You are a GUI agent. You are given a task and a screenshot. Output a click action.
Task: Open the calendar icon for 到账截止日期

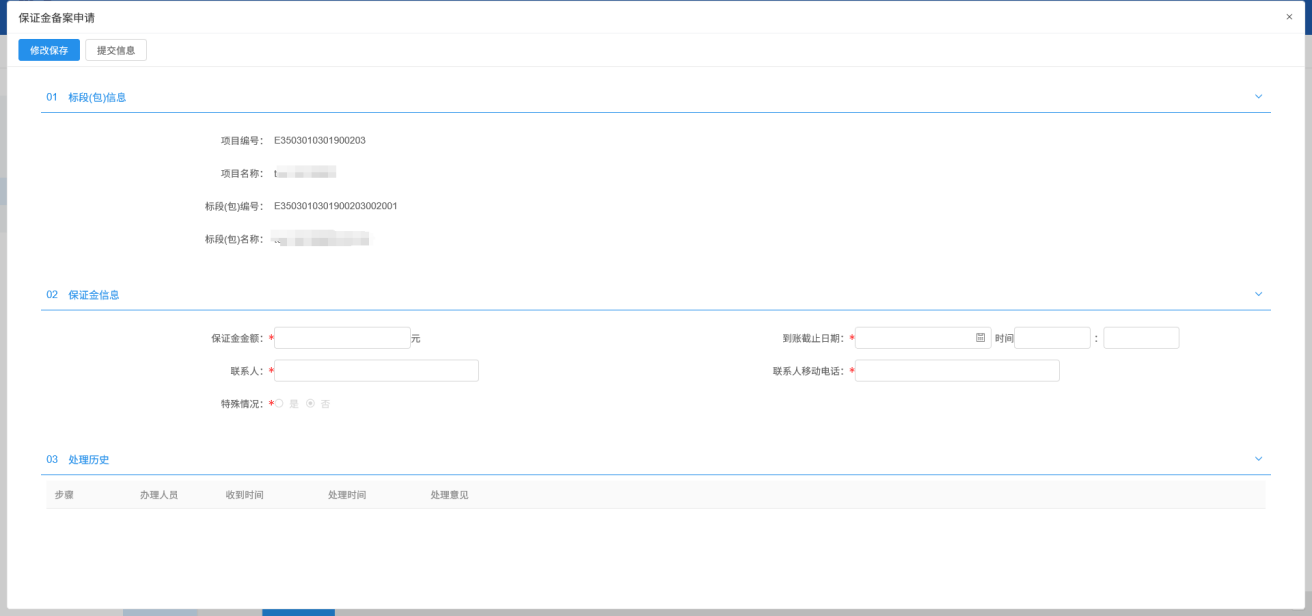click(980, 338)
